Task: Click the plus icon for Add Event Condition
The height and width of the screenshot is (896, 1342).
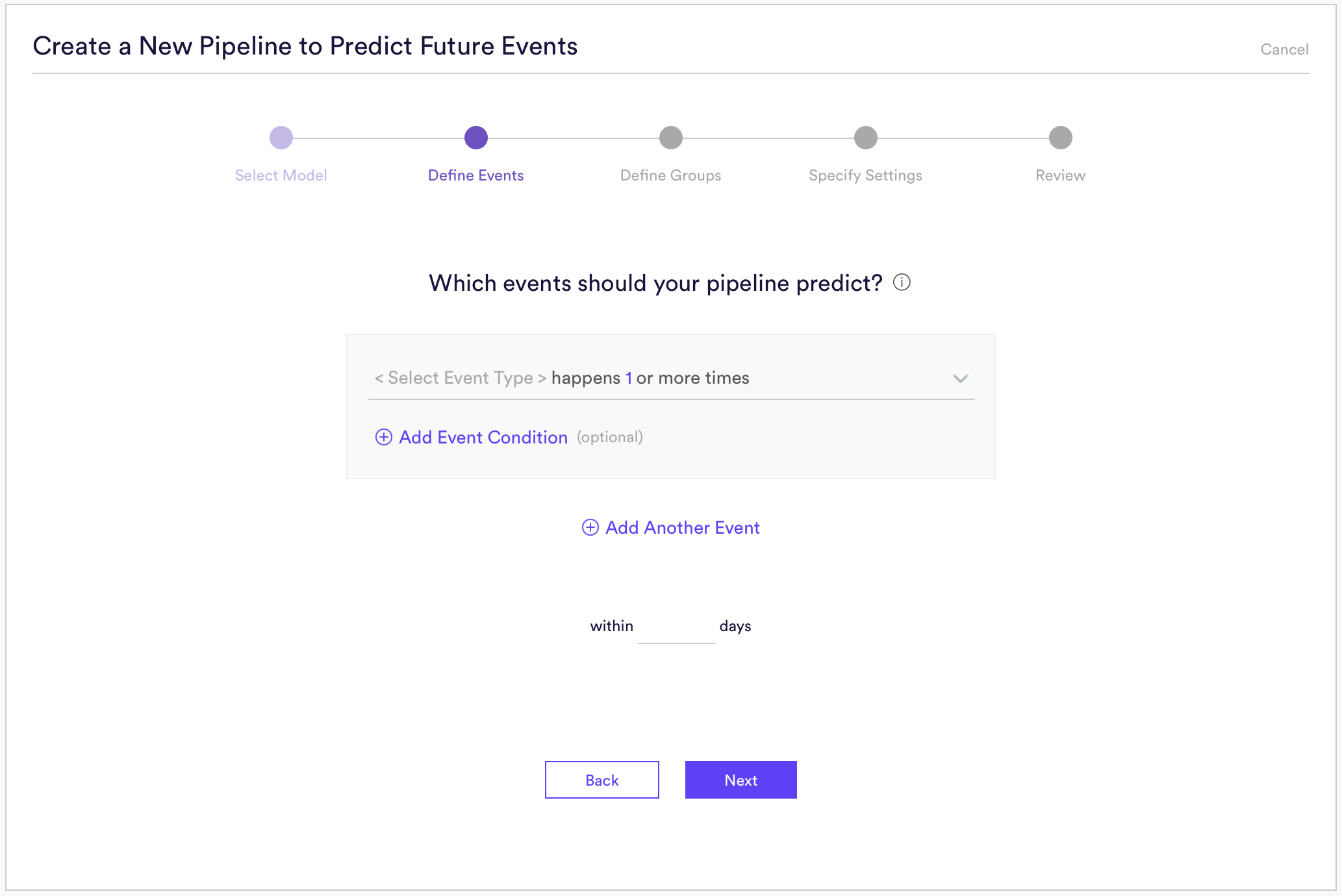Action: pyautogui.click(x=384, y=437)
